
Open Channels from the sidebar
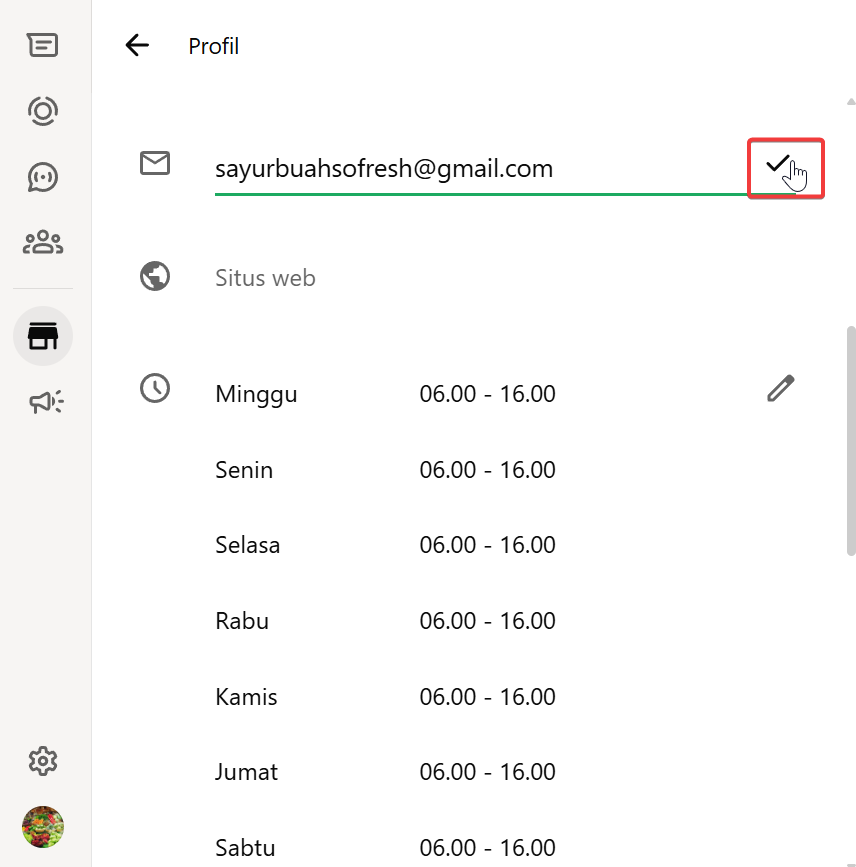[x=43, y=177]
